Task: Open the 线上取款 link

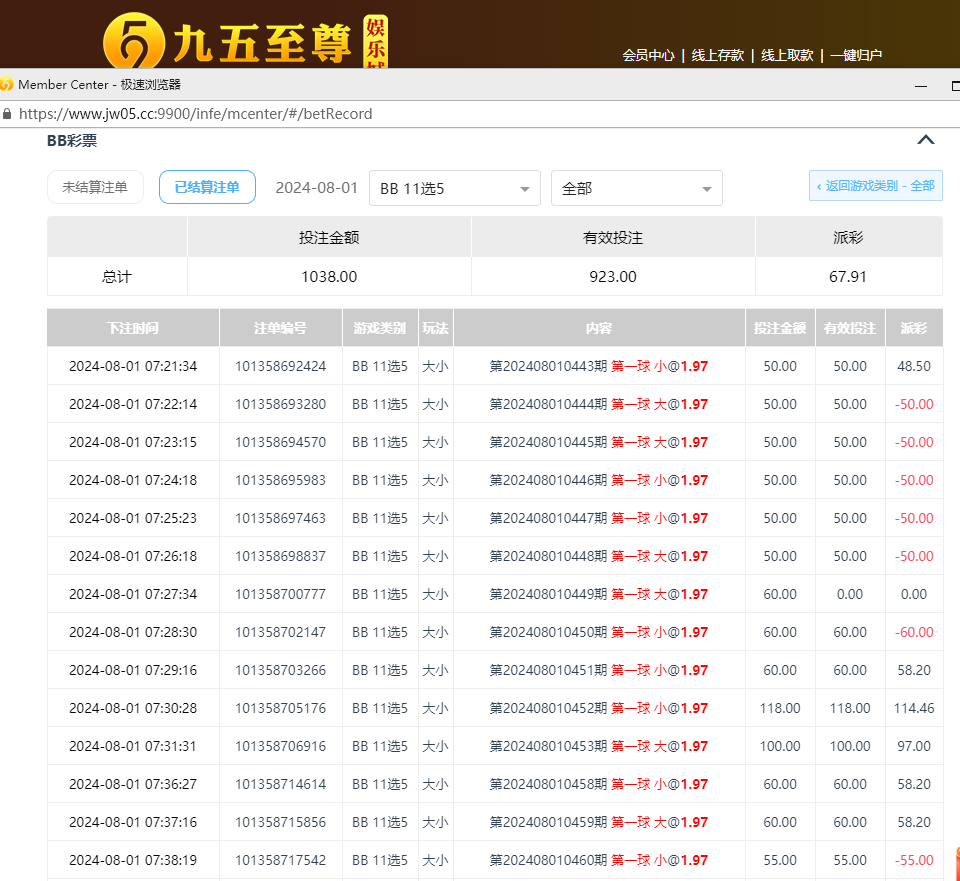Action: click(787, 56)
